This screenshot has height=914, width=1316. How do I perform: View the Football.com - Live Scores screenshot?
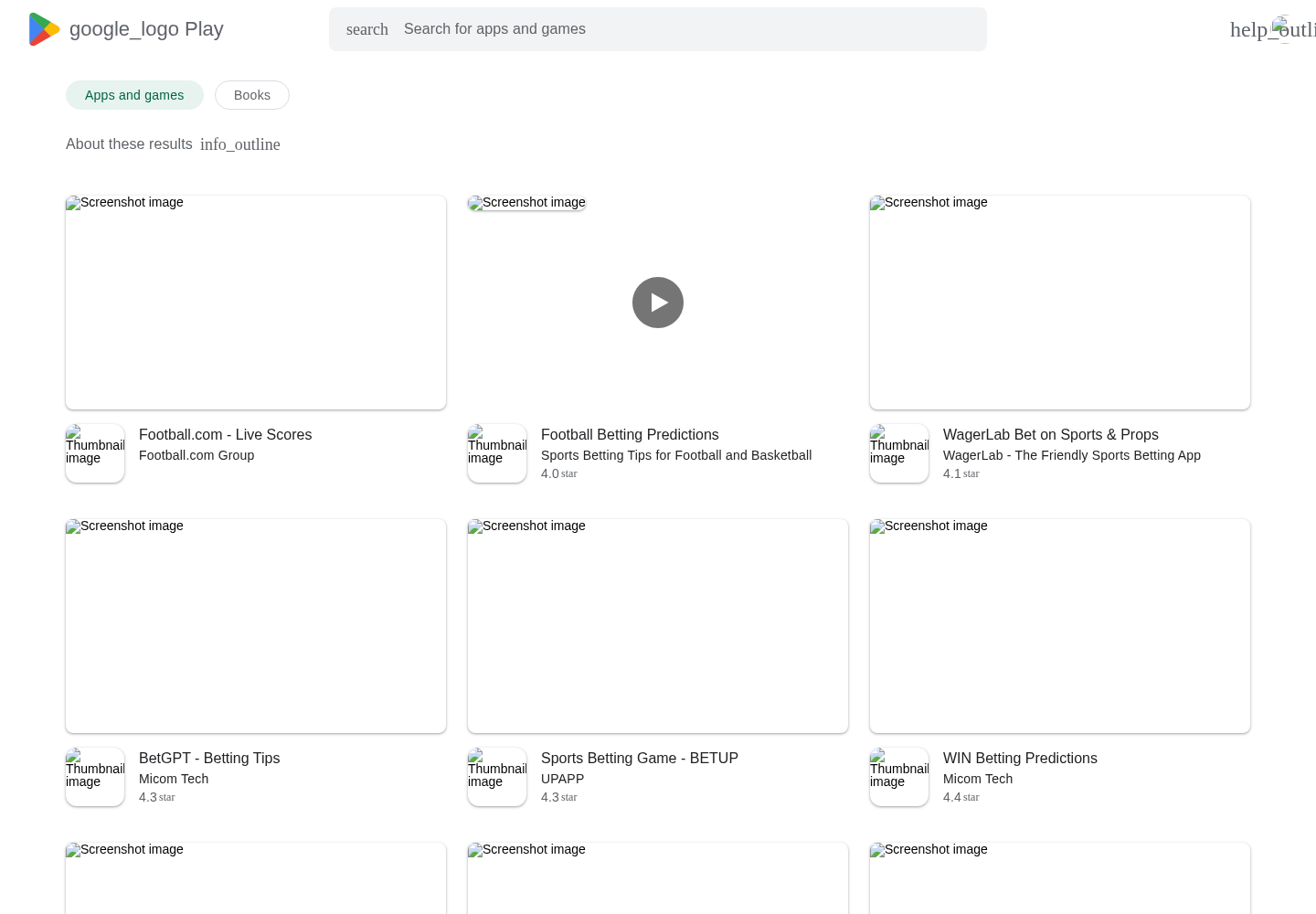click(256, 303)
